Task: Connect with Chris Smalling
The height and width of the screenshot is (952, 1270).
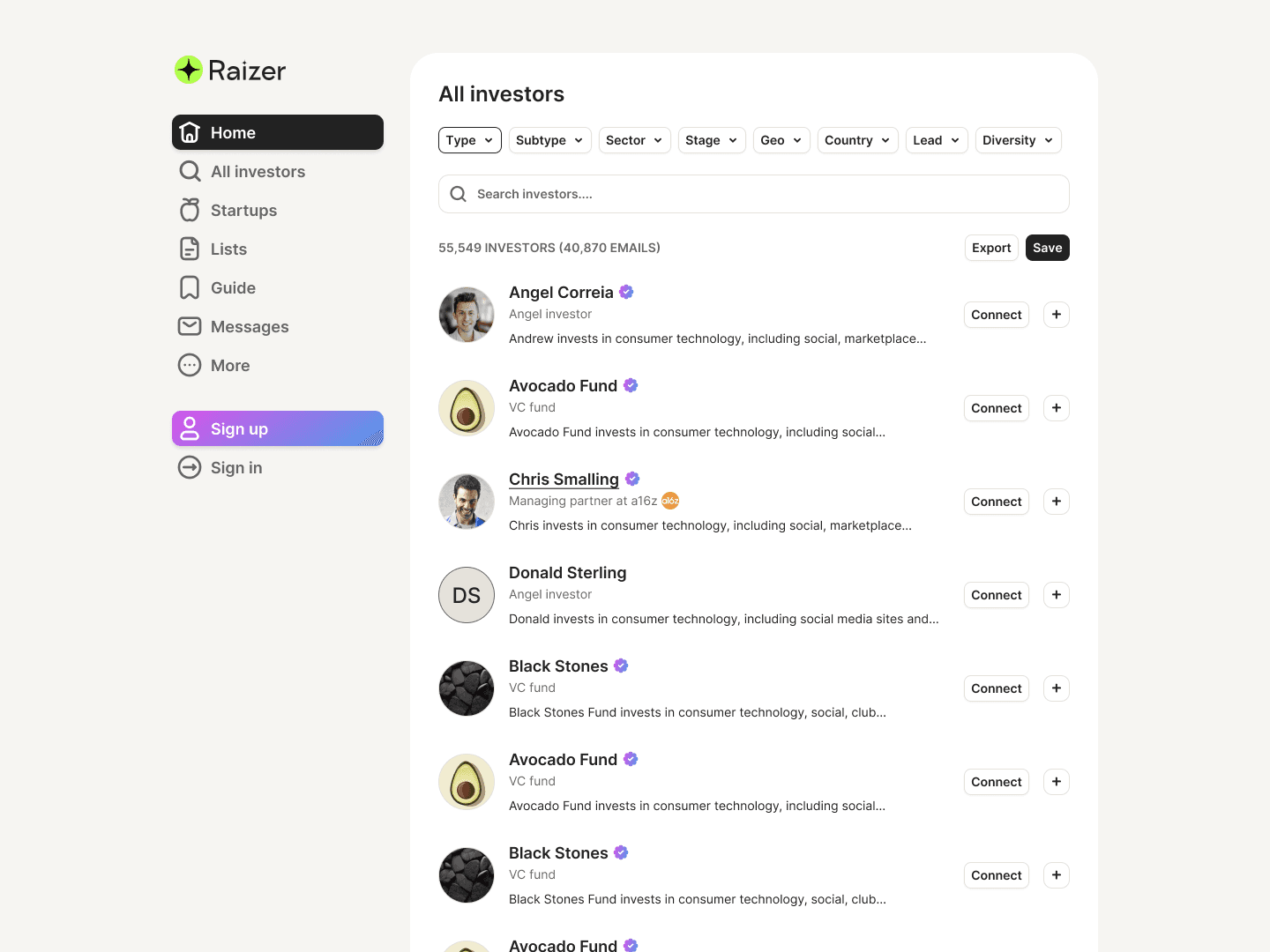Action: pos(997,502)
